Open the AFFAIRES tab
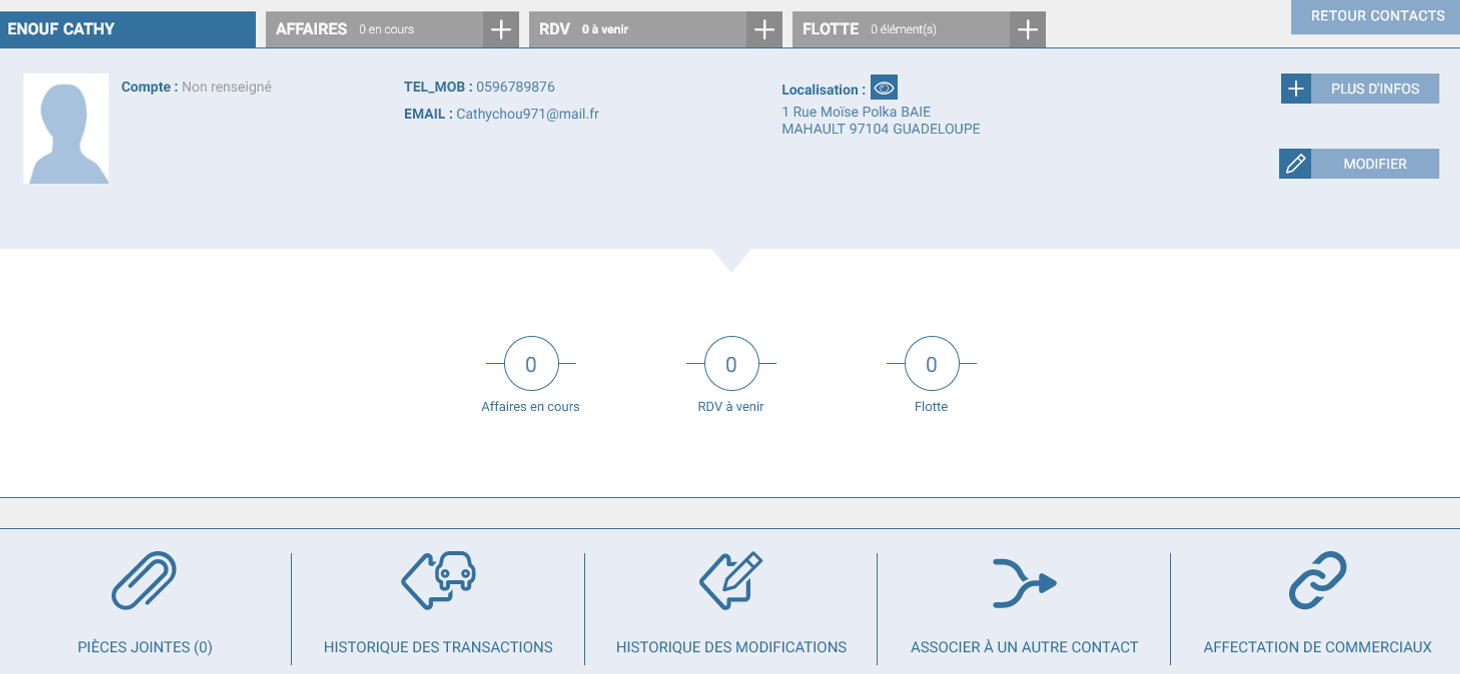This screenshot has height=674, width=1460. click(374, 30)
